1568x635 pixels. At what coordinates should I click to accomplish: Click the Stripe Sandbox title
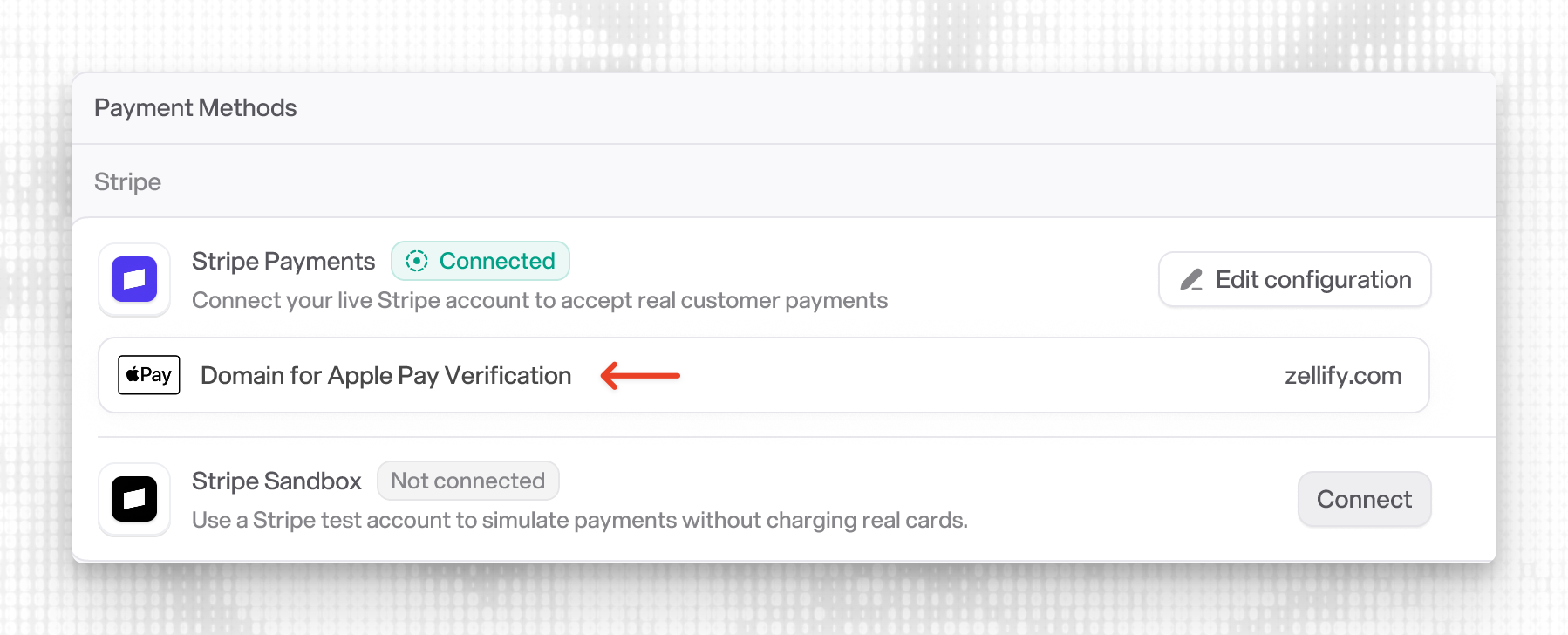[276, 481]
